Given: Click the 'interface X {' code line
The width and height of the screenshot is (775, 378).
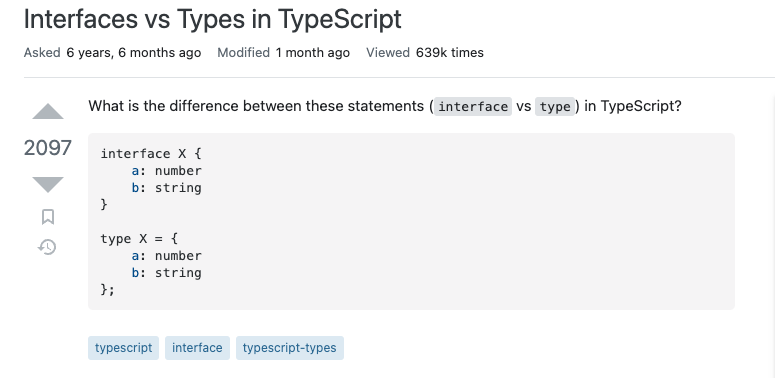Looking at the screenshot, I should pos(151,154).
